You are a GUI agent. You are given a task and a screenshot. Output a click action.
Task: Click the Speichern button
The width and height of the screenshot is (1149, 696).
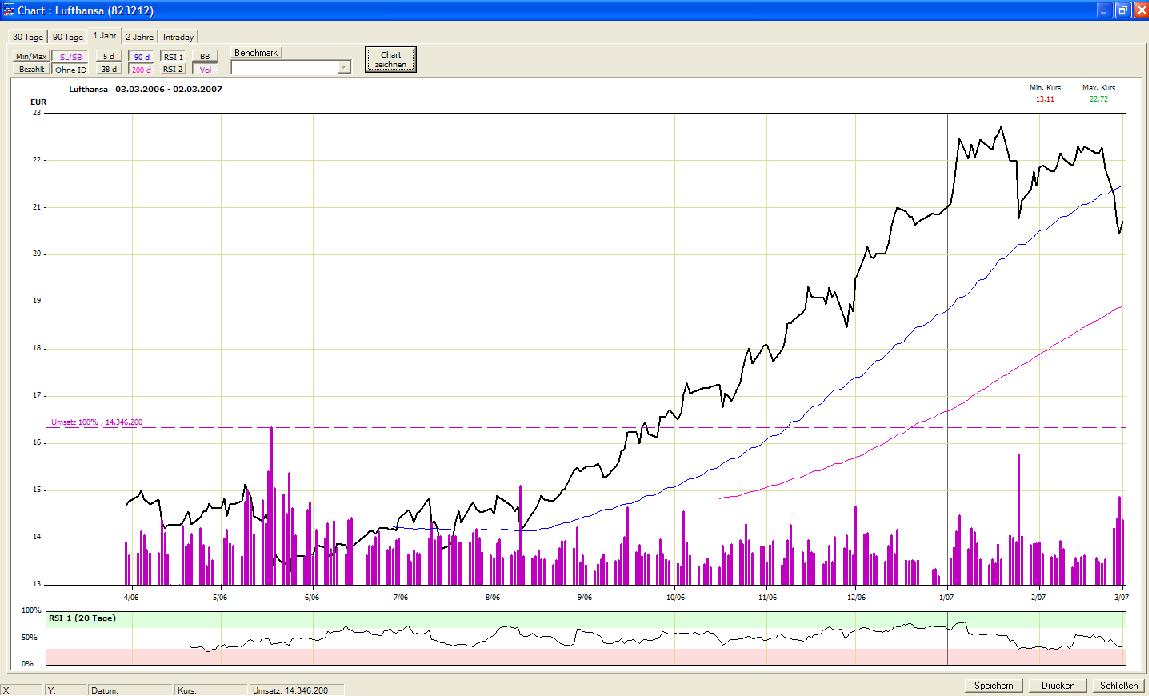(994, 686)
